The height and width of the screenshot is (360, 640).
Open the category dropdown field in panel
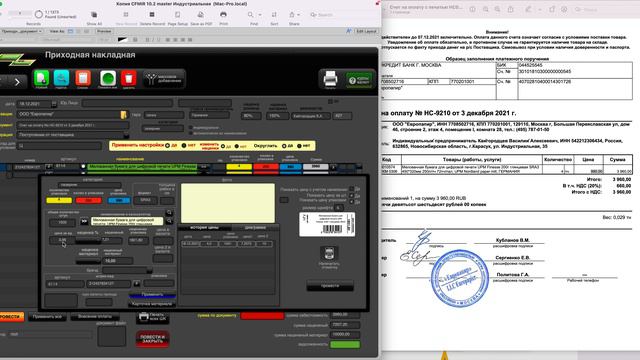tap(89, 185)
